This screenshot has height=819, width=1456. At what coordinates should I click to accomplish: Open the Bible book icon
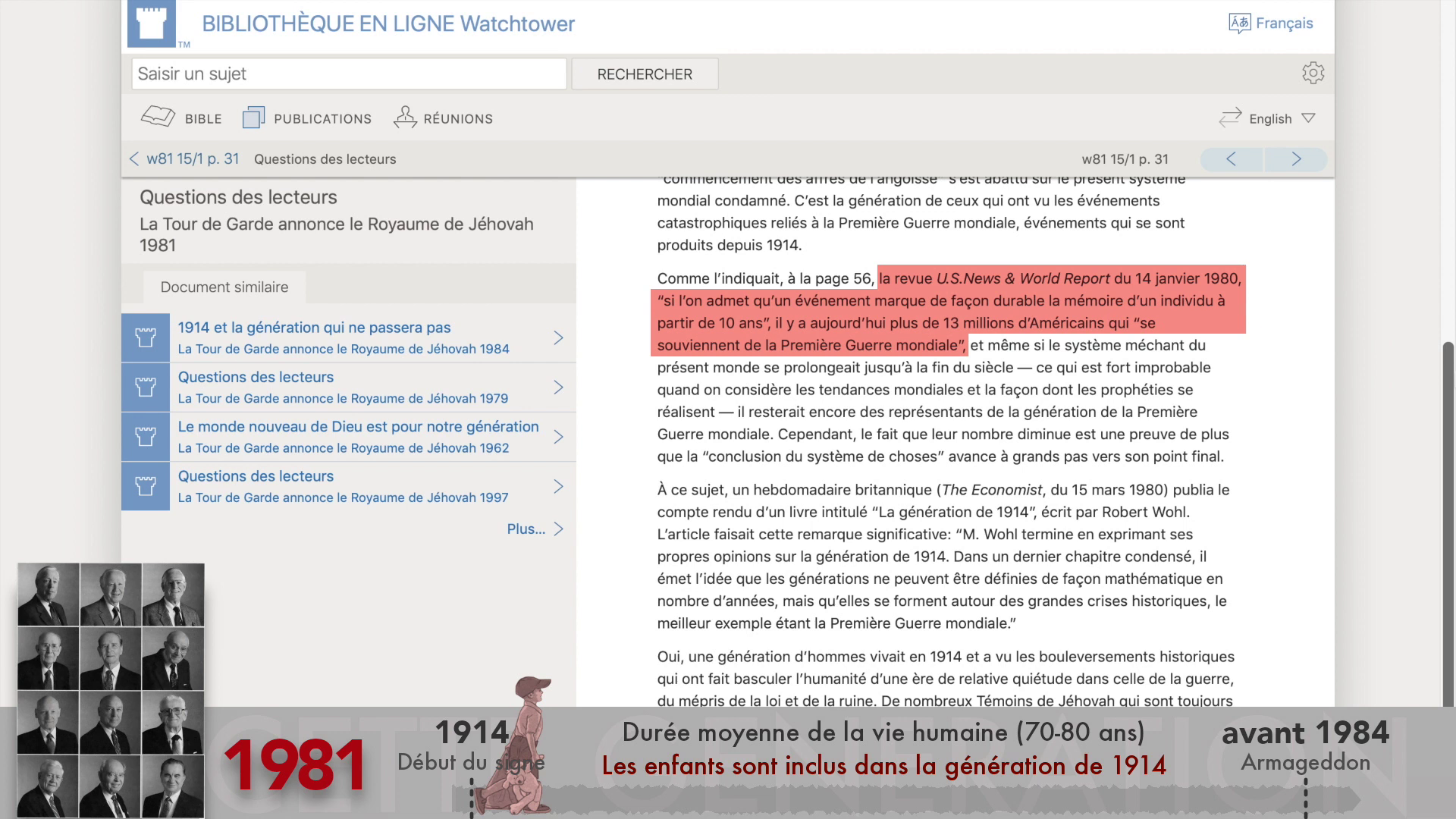[158, 117]
